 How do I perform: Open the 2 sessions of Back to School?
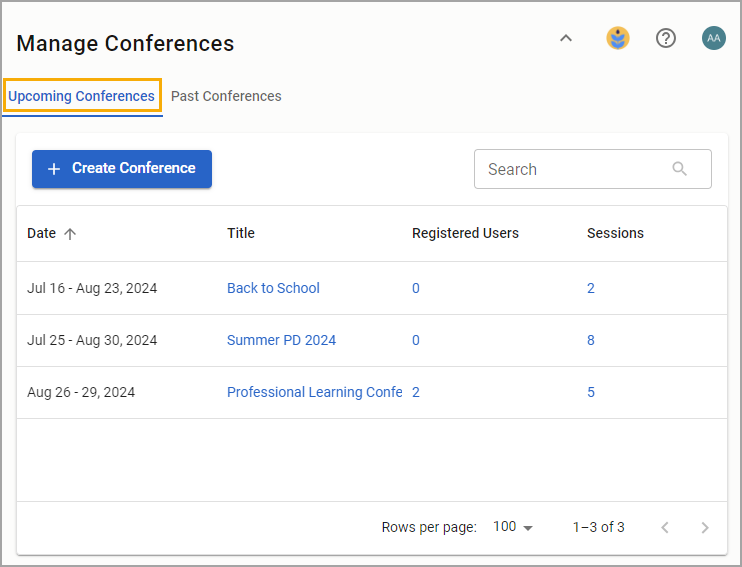591,288
